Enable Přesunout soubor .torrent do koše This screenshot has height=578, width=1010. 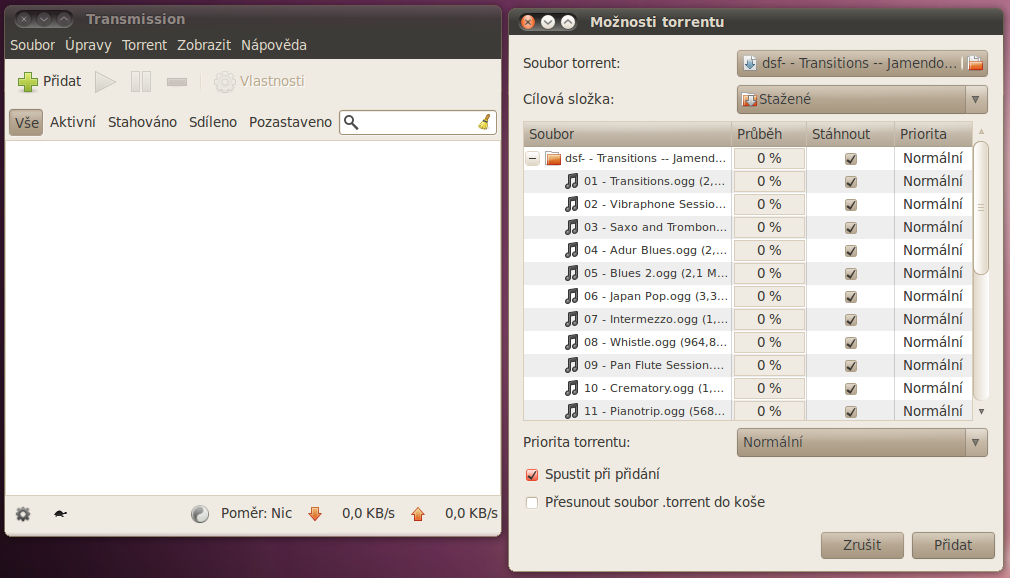[531, 503]
